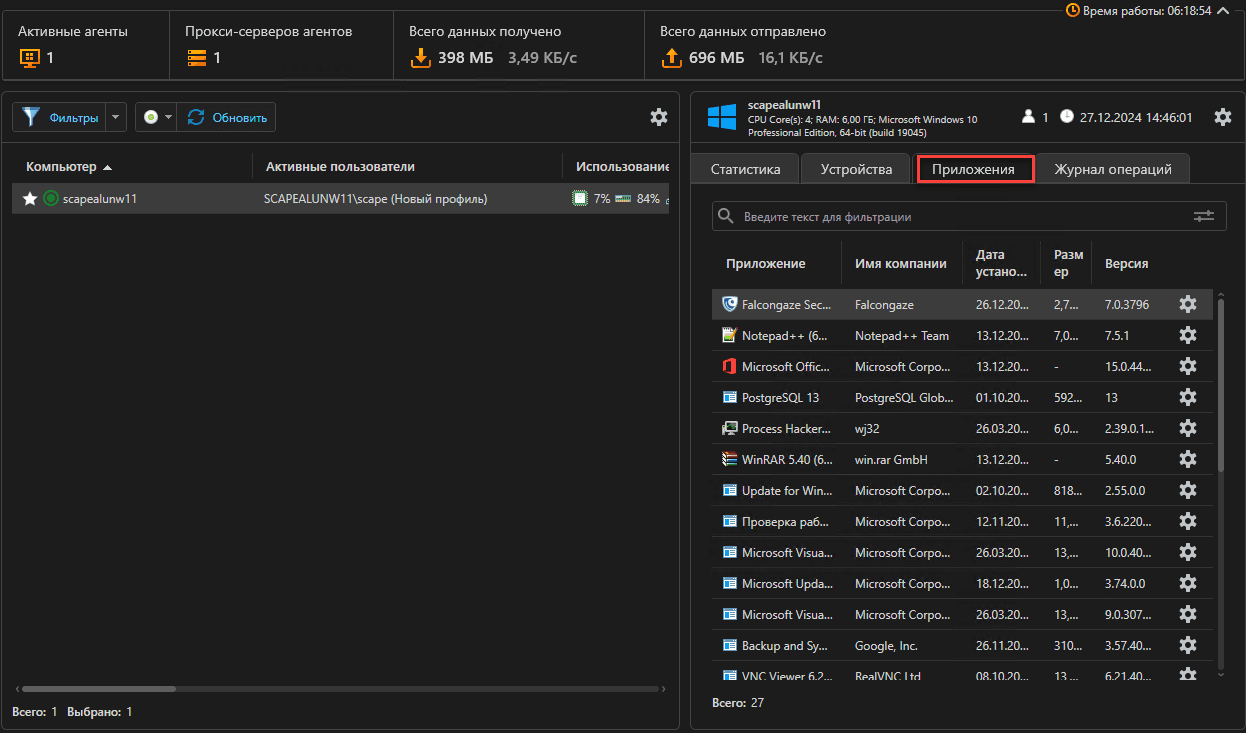Refresh the list with Обновить
The height and width of the screenshot is (733, 1246).
pyautogui.click(x=227, y=117)
